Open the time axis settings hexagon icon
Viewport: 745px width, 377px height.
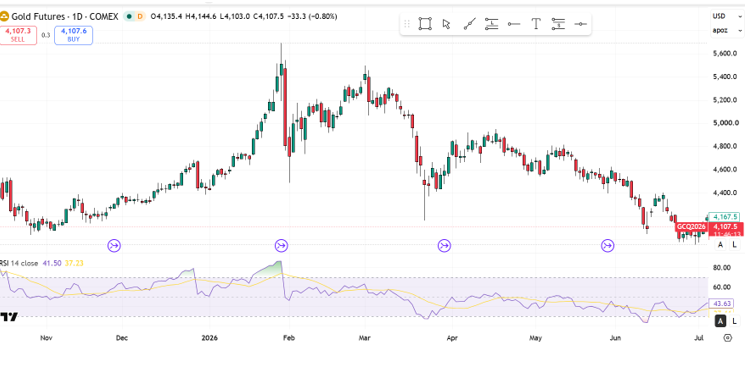click(x=727, y=338)
